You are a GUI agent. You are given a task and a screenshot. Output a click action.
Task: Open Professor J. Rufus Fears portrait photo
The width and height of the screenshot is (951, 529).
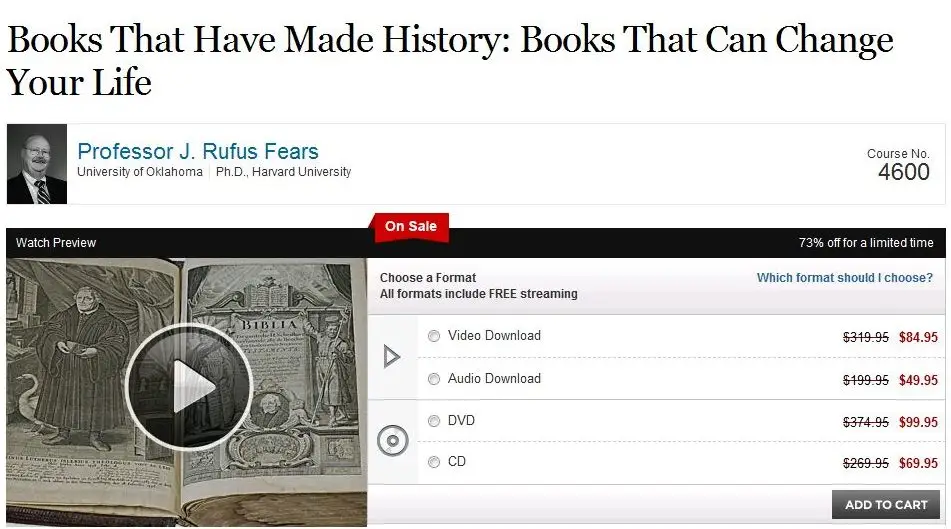click(x=37, y=164)
